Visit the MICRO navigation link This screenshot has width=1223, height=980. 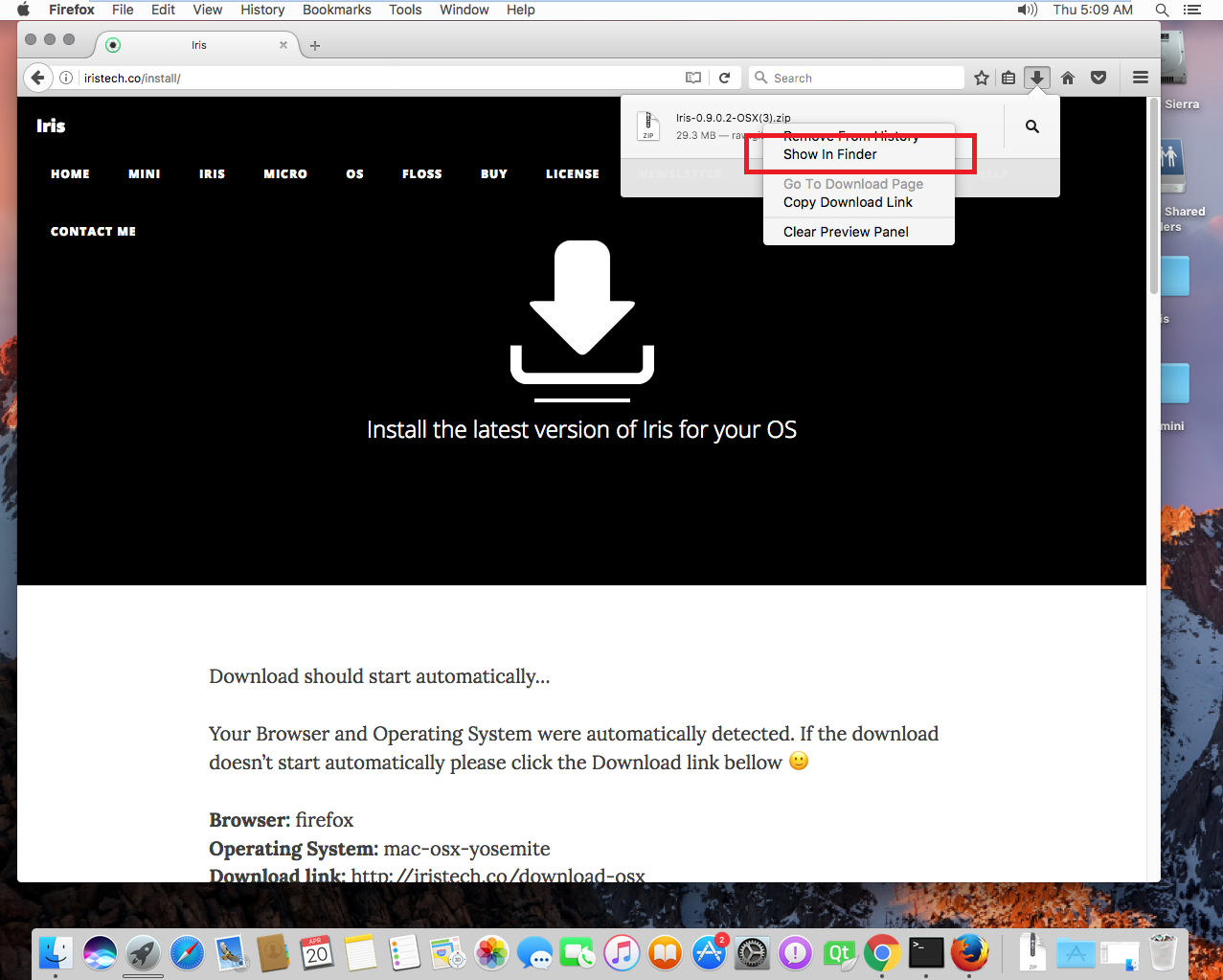(x=285, y=174)
